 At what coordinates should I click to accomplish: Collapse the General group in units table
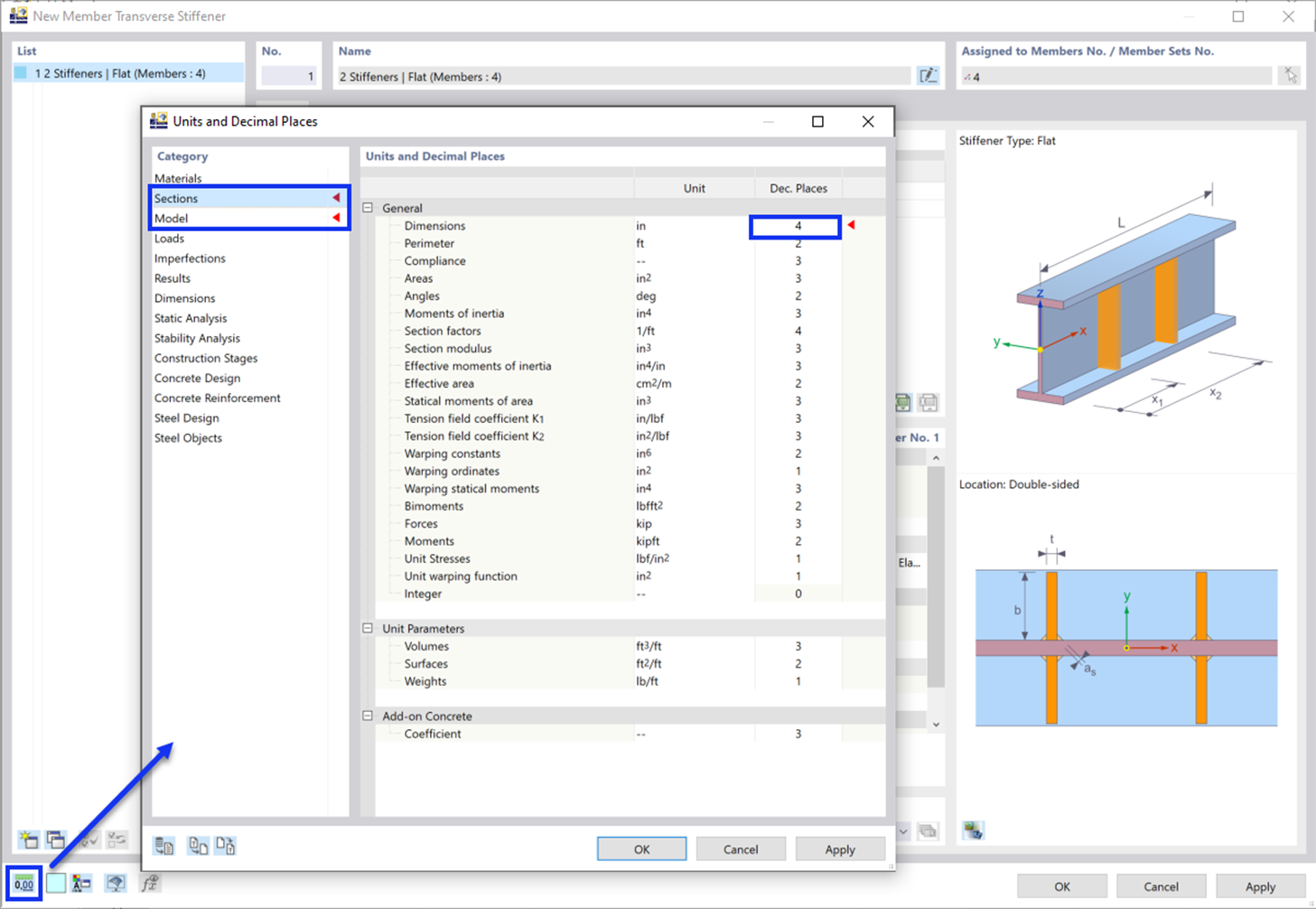click(x=368, y=208)
